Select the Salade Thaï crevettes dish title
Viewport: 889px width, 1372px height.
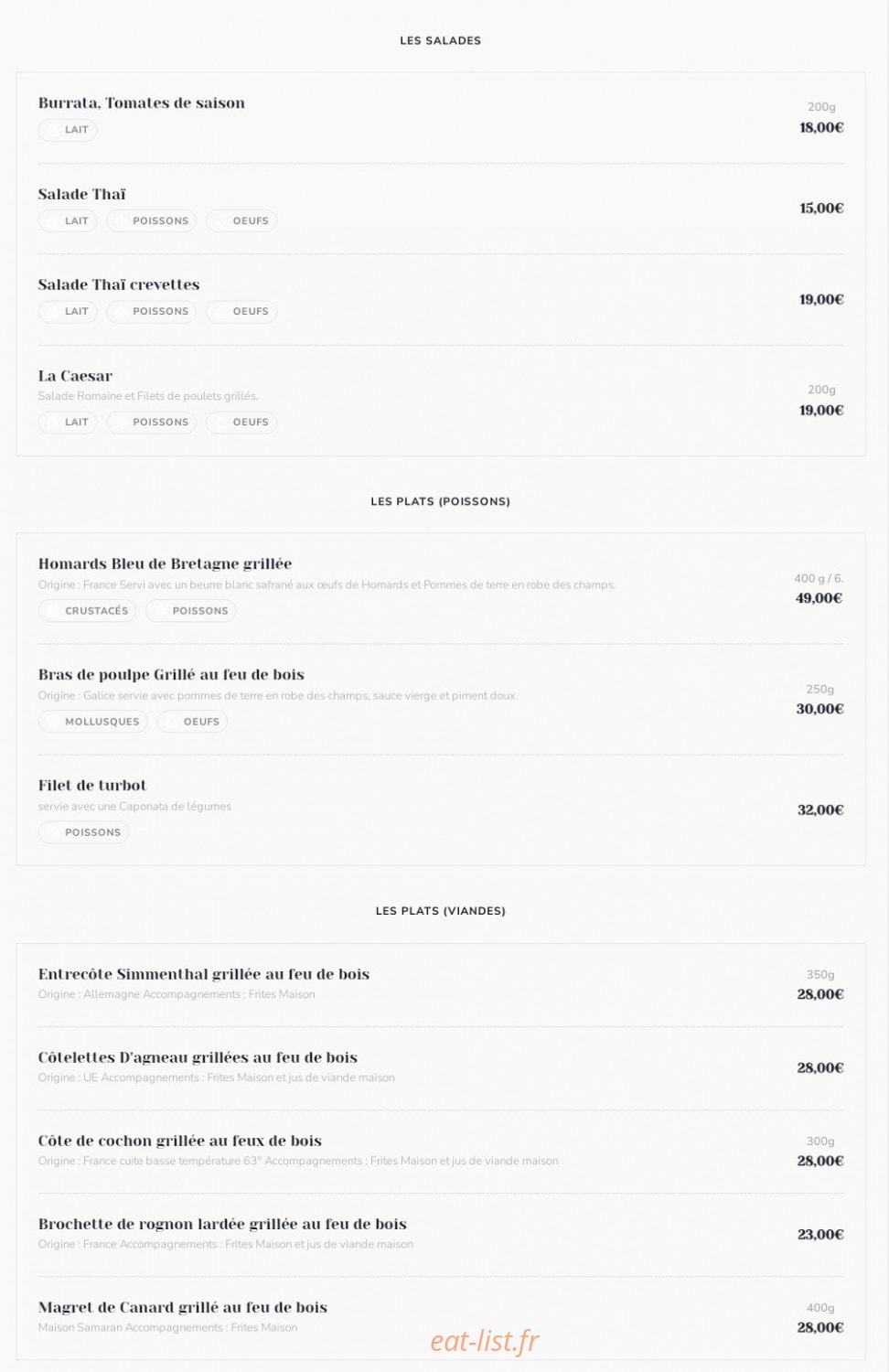[119, 285]
